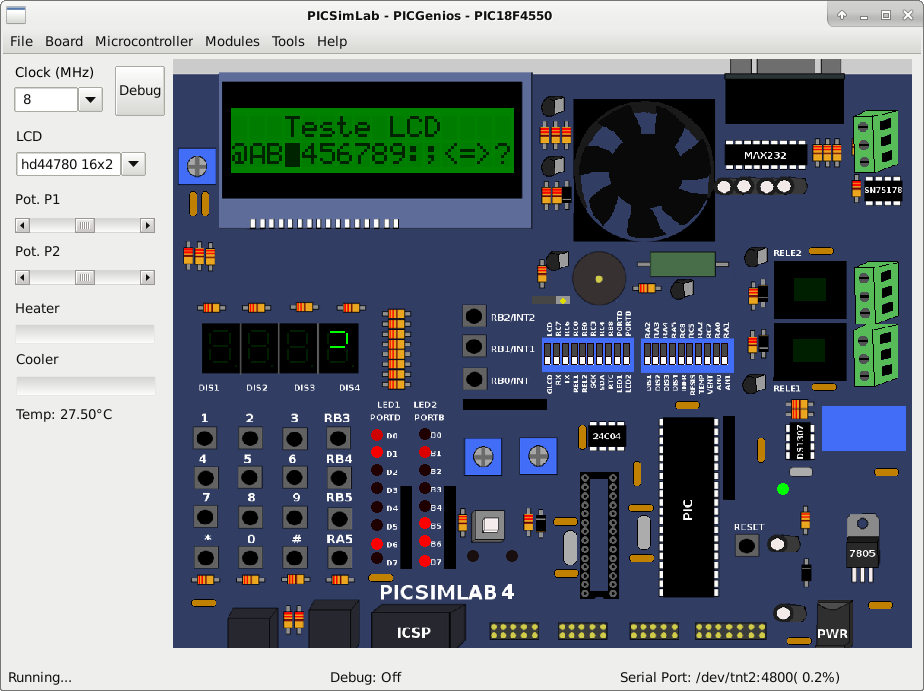This screenshot has height=691, width=924.
Task: Click the hd44780 16x2 combo box field
Action: click(x=68, y=164)
